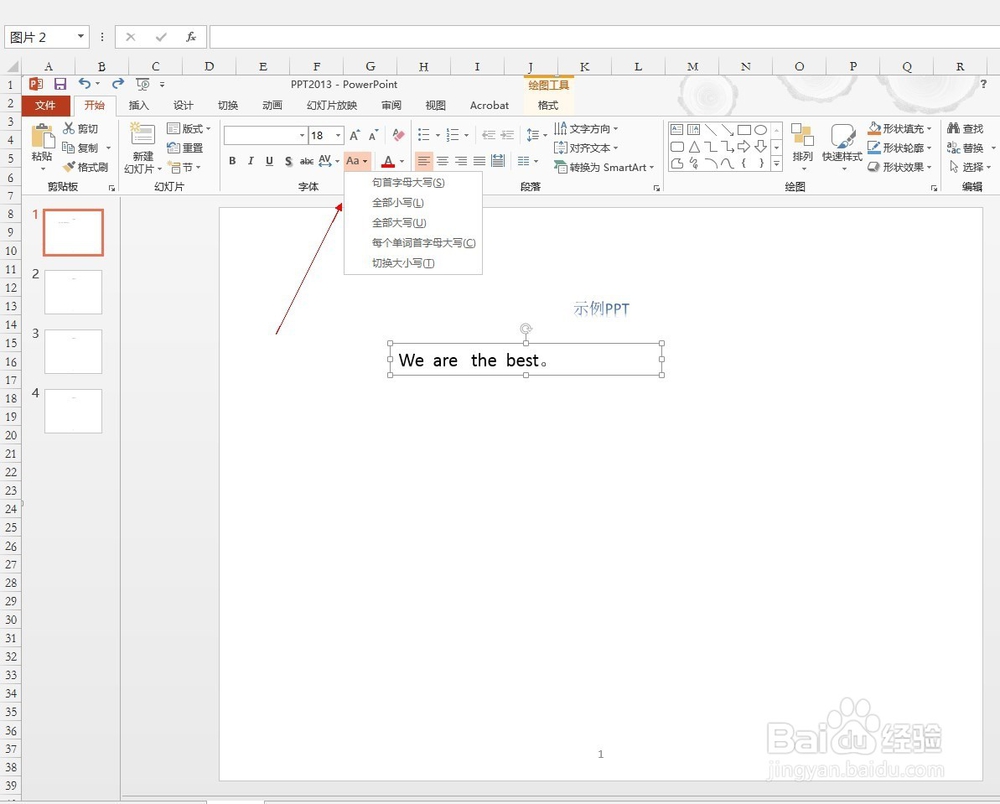
Task: Click the Redo arrow icon
Action: (117, 84)
